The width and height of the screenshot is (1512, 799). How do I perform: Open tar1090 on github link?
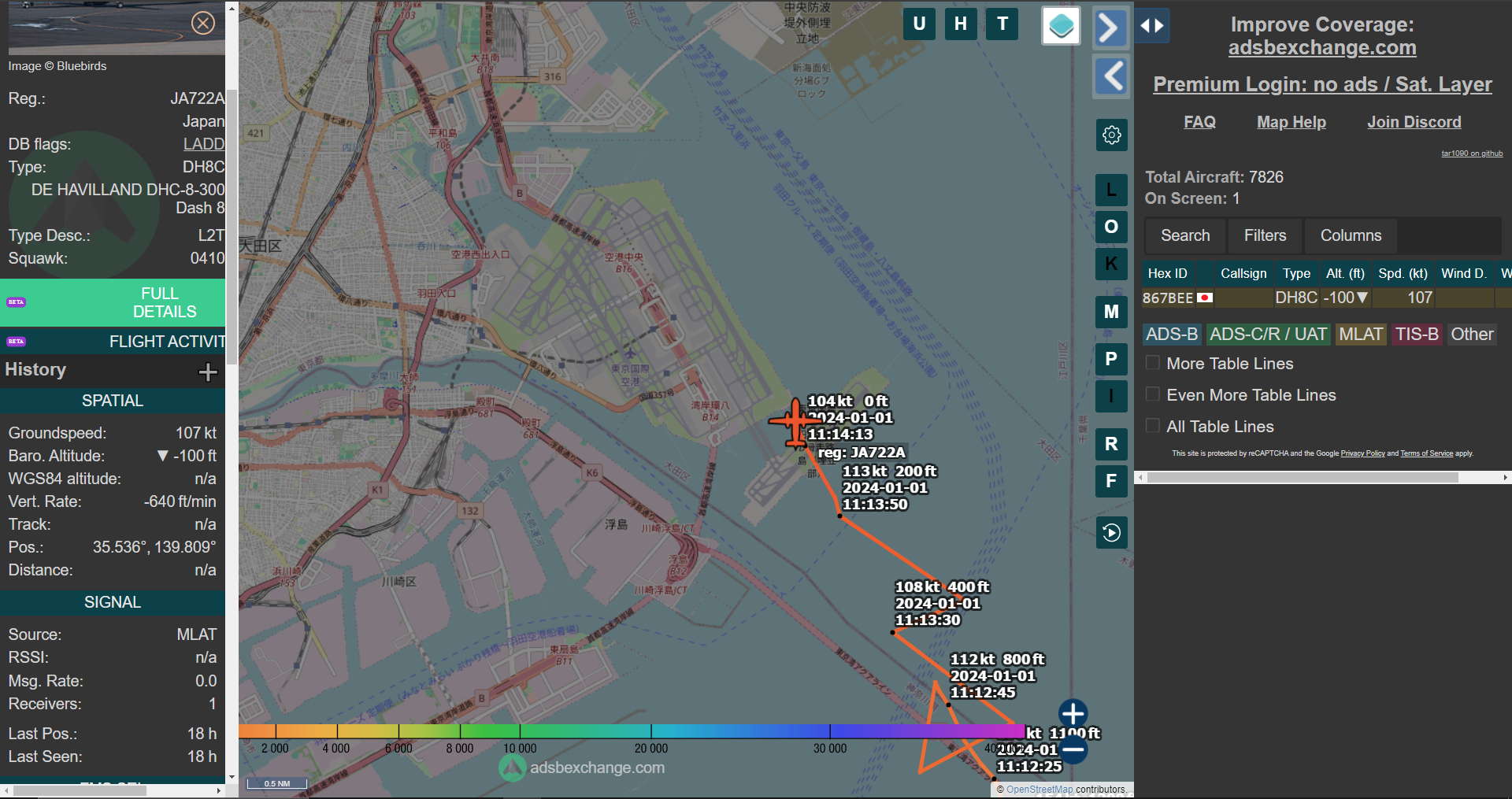[1472, 154]
